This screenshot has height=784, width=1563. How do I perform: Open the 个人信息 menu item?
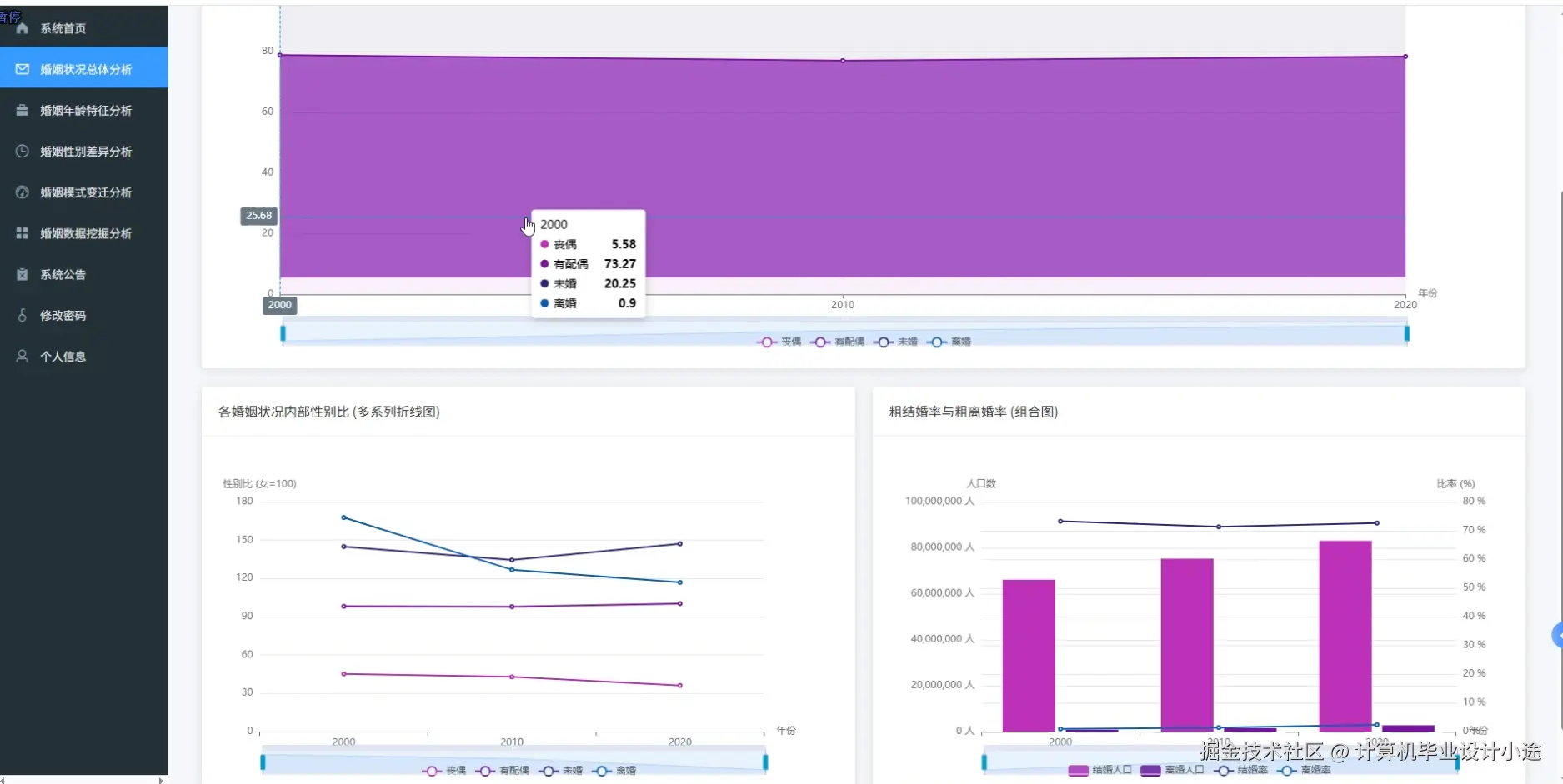click(84, 357)
